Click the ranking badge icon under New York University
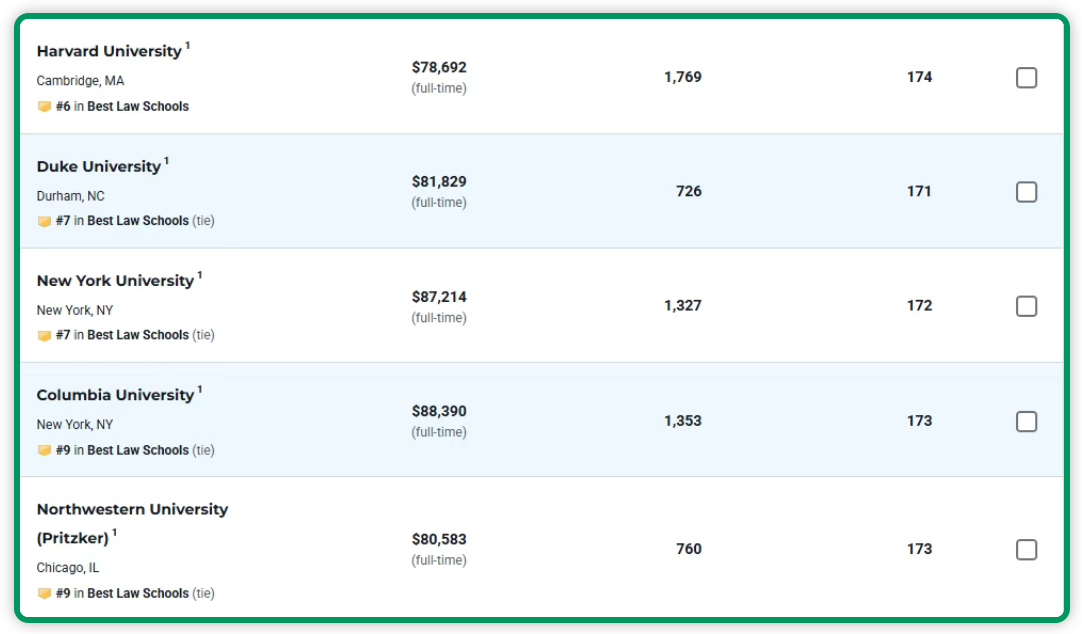This screenshot has width=1082, height=634. point(44,336)
